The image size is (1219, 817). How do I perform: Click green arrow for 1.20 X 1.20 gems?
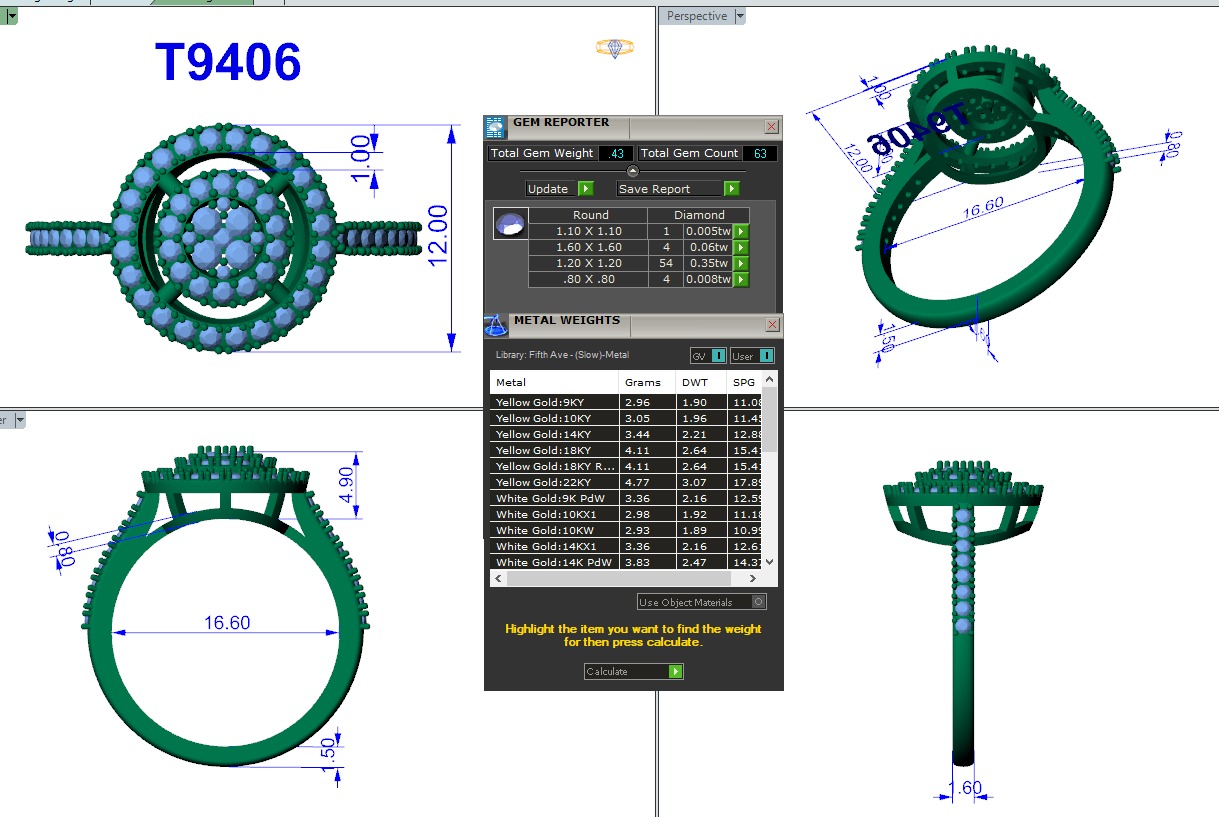pos(741,263)
